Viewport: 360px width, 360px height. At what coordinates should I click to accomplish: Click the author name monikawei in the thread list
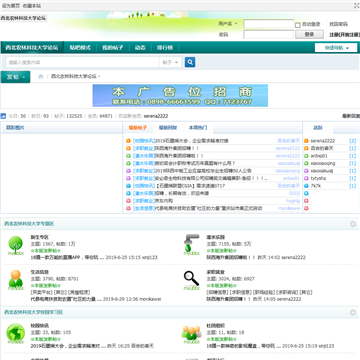pyautogui.click(x=289, y=208)
